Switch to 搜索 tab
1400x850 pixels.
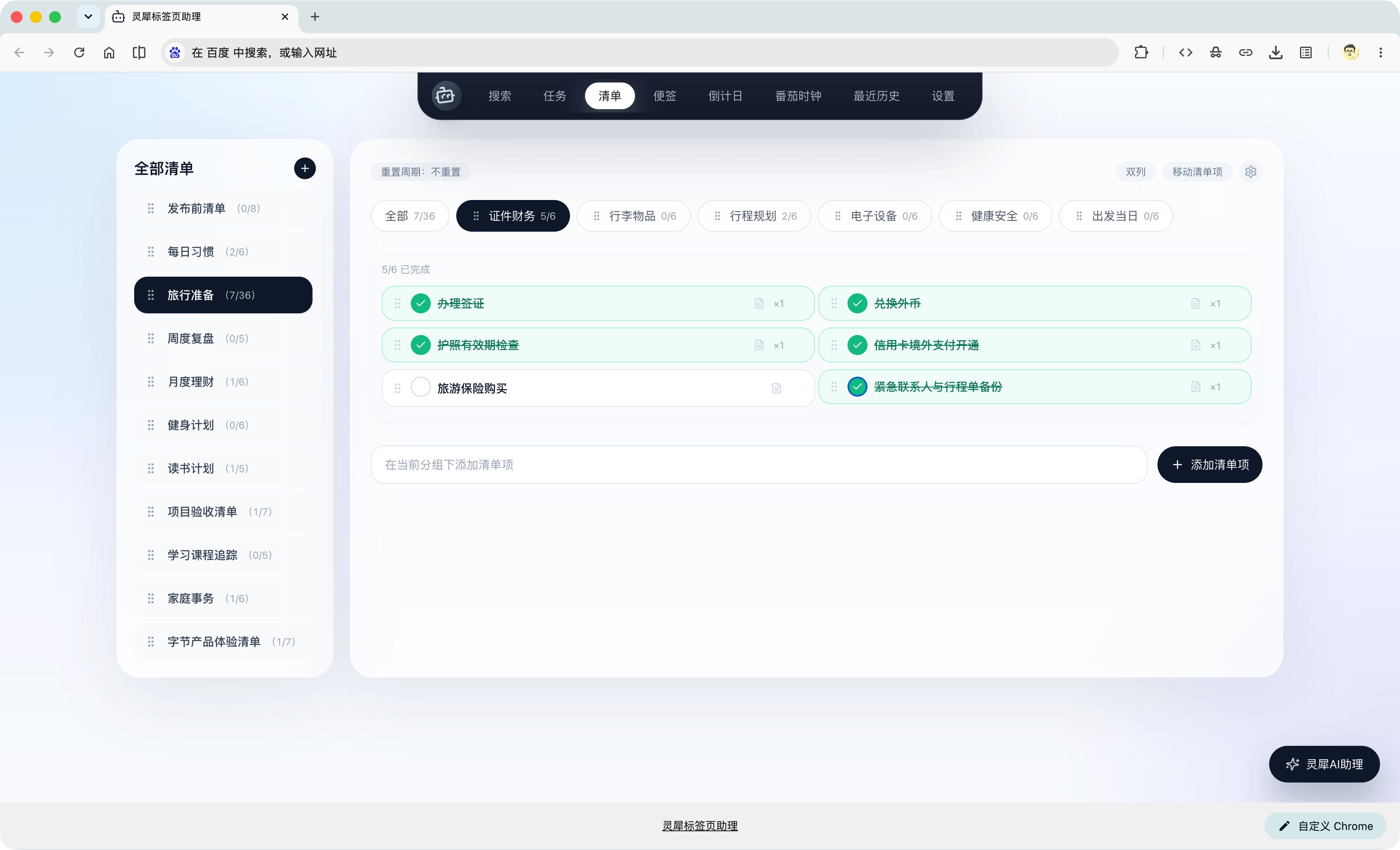pos(500,95)
